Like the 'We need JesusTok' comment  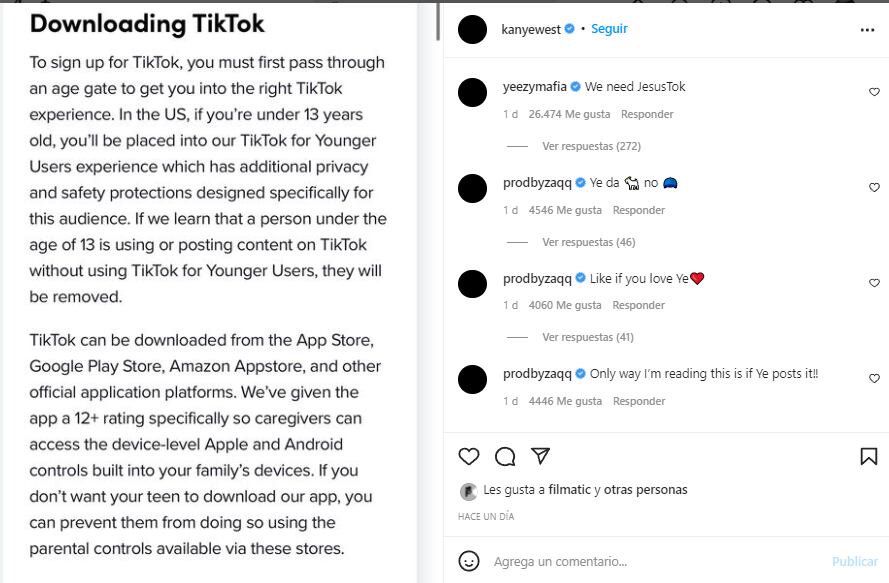tap(874, 92)
